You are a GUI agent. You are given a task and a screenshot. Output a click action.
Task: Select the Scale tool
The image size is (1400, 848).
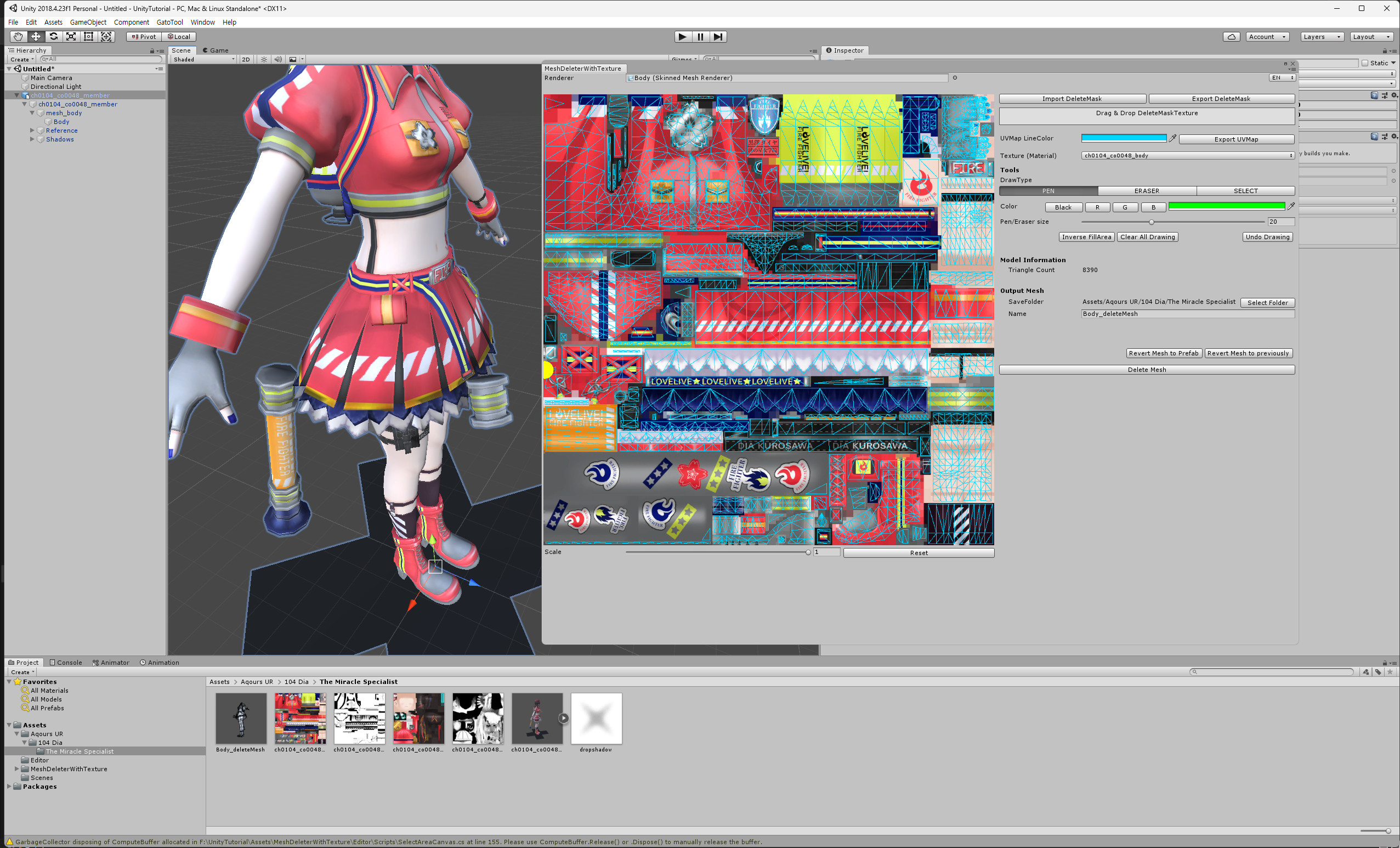[x=71, y=37]
